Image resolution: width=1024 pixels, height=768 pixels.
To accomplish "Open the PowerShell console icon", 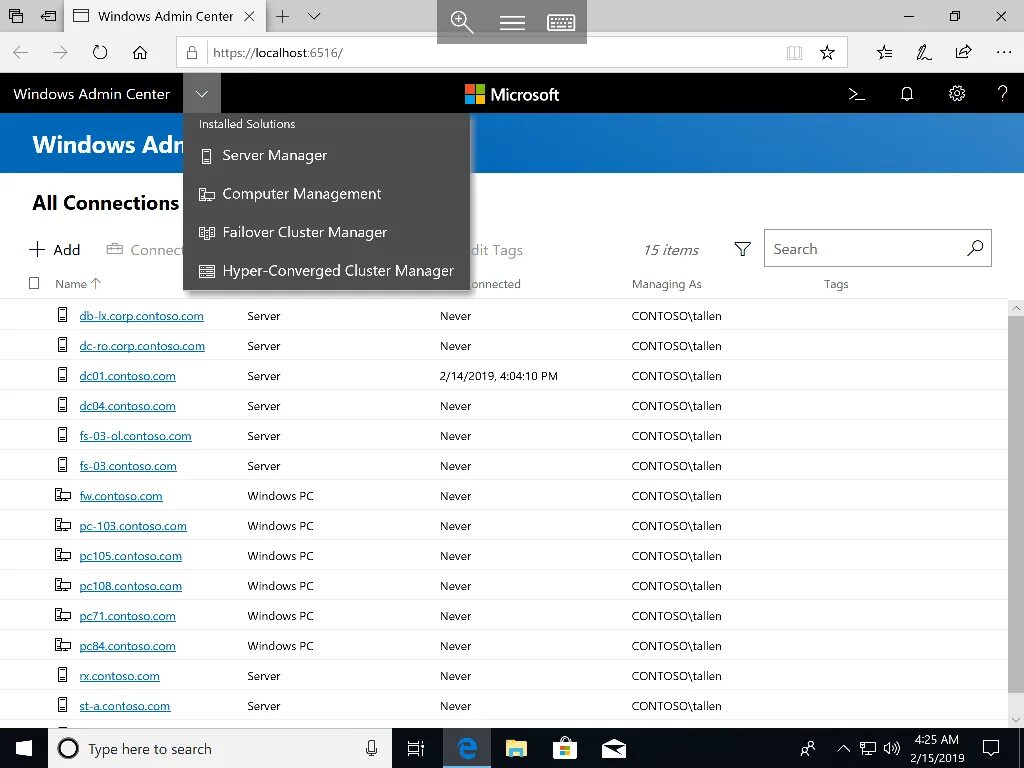I will pyautogui.click(x=856, y=93).
